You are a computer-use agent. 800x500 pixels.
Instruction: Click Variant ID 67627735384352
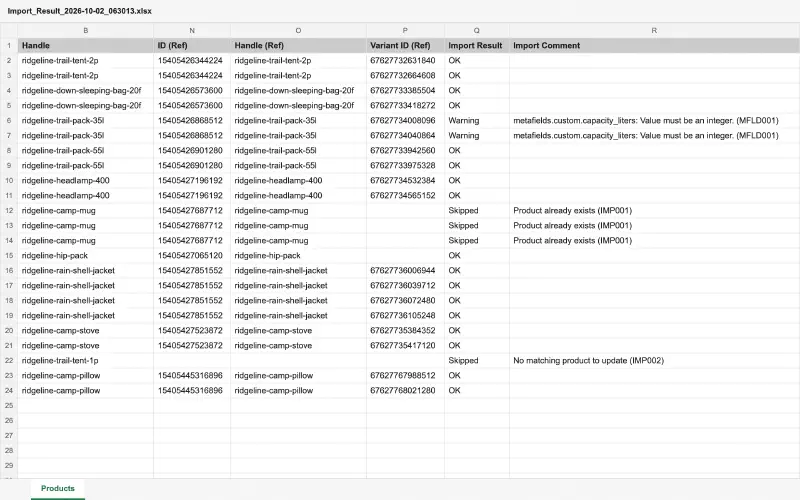pyautogui.click(x=403, y=330)
